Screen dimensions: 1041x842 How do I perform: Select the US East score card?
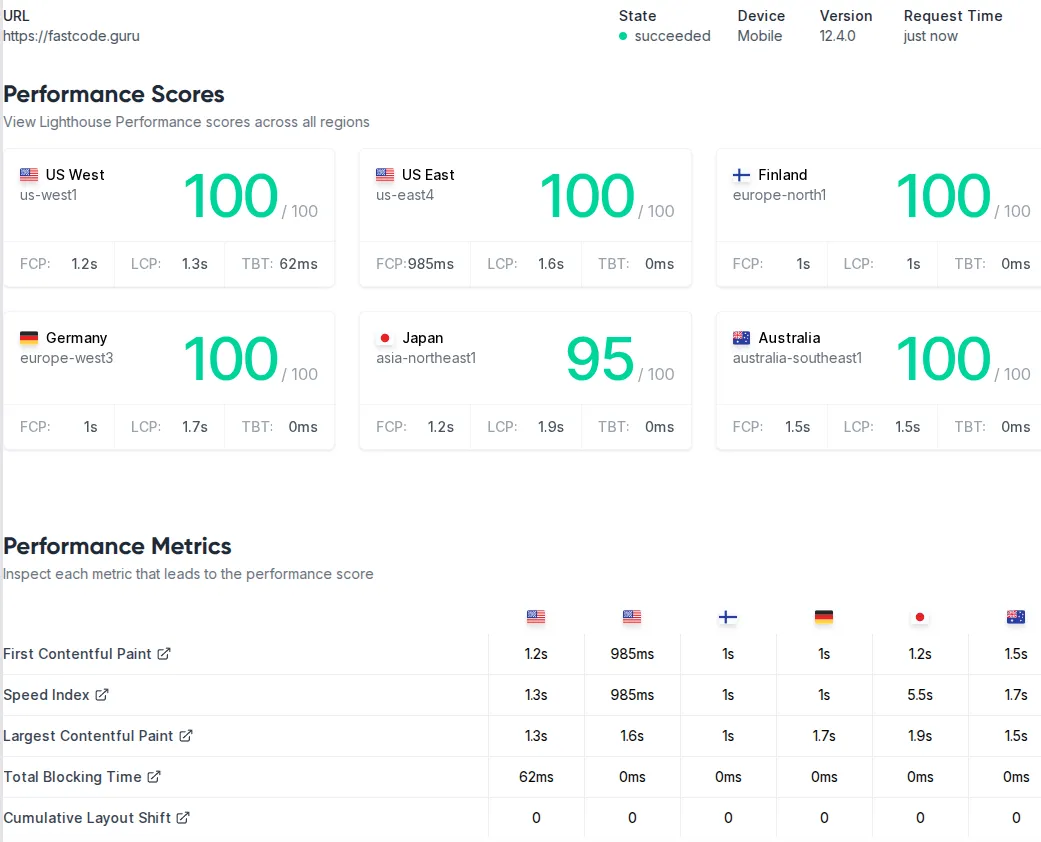[525, 218]
